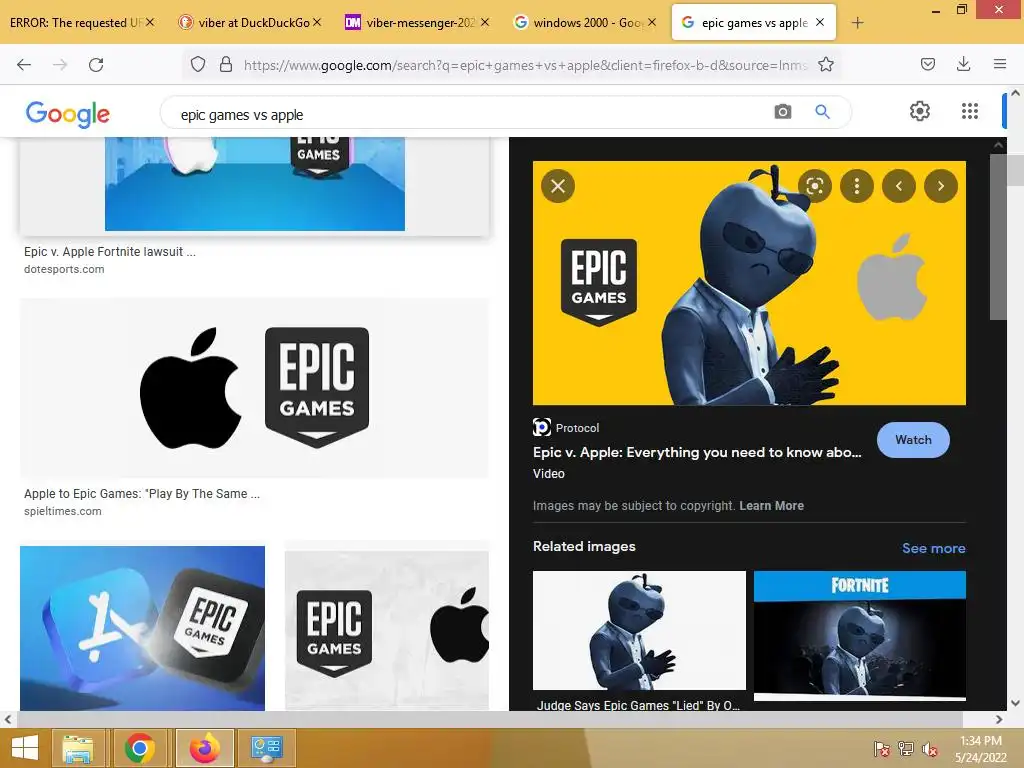Open Epic v. Apple: Everything you need title

click(697, 452)
